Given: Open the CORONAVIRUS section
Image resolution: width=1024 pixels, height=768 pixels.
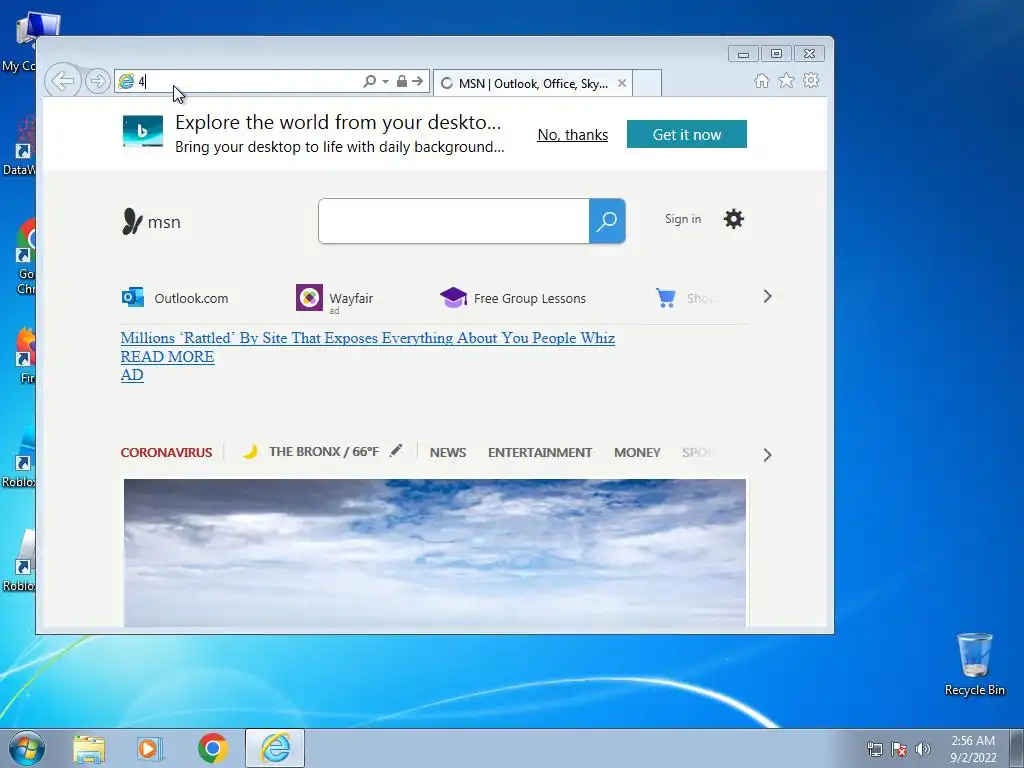Looking at the screenshot, I should [x=167, y=452].
